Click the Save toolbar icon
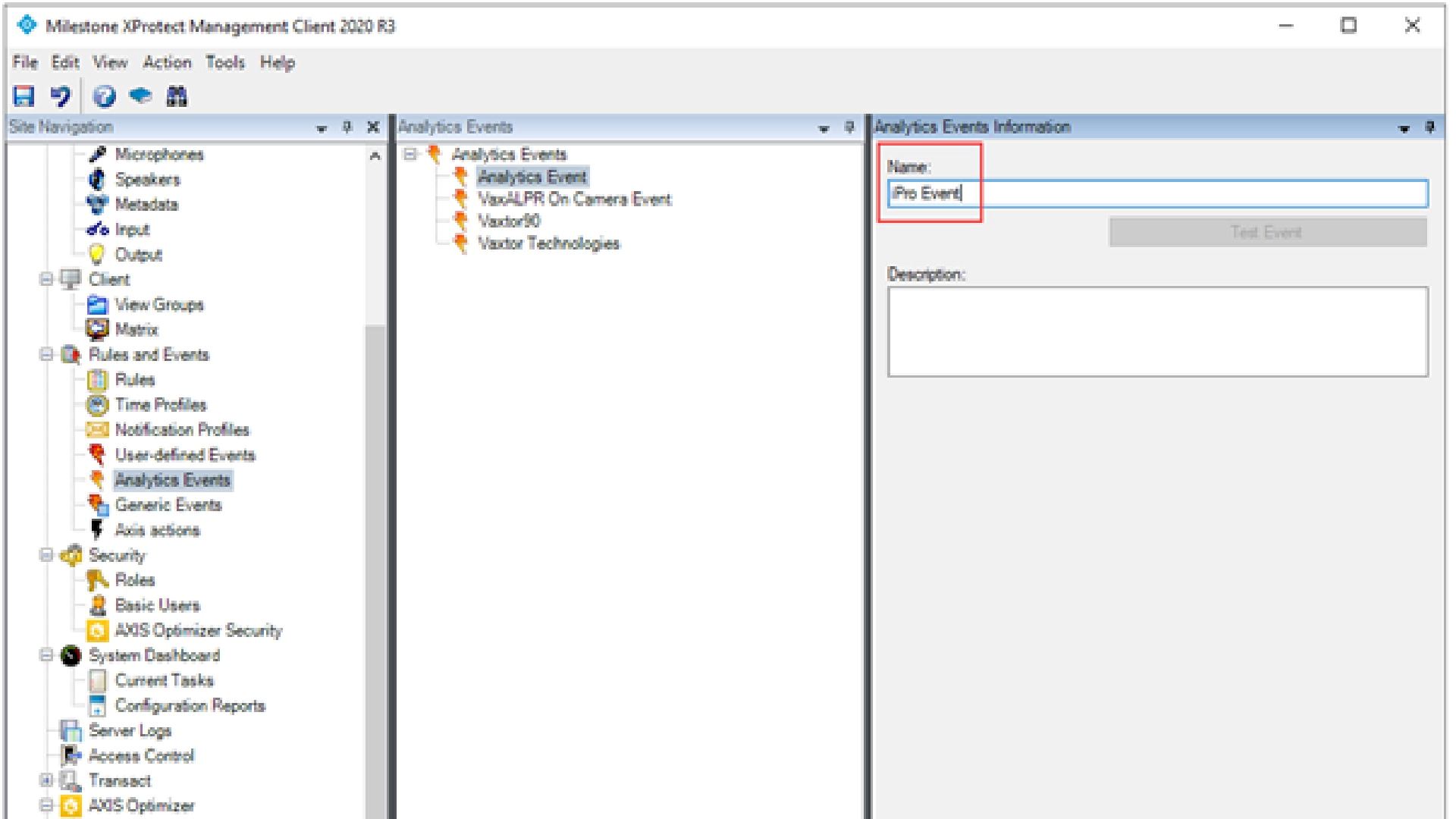 click(24, 96)
